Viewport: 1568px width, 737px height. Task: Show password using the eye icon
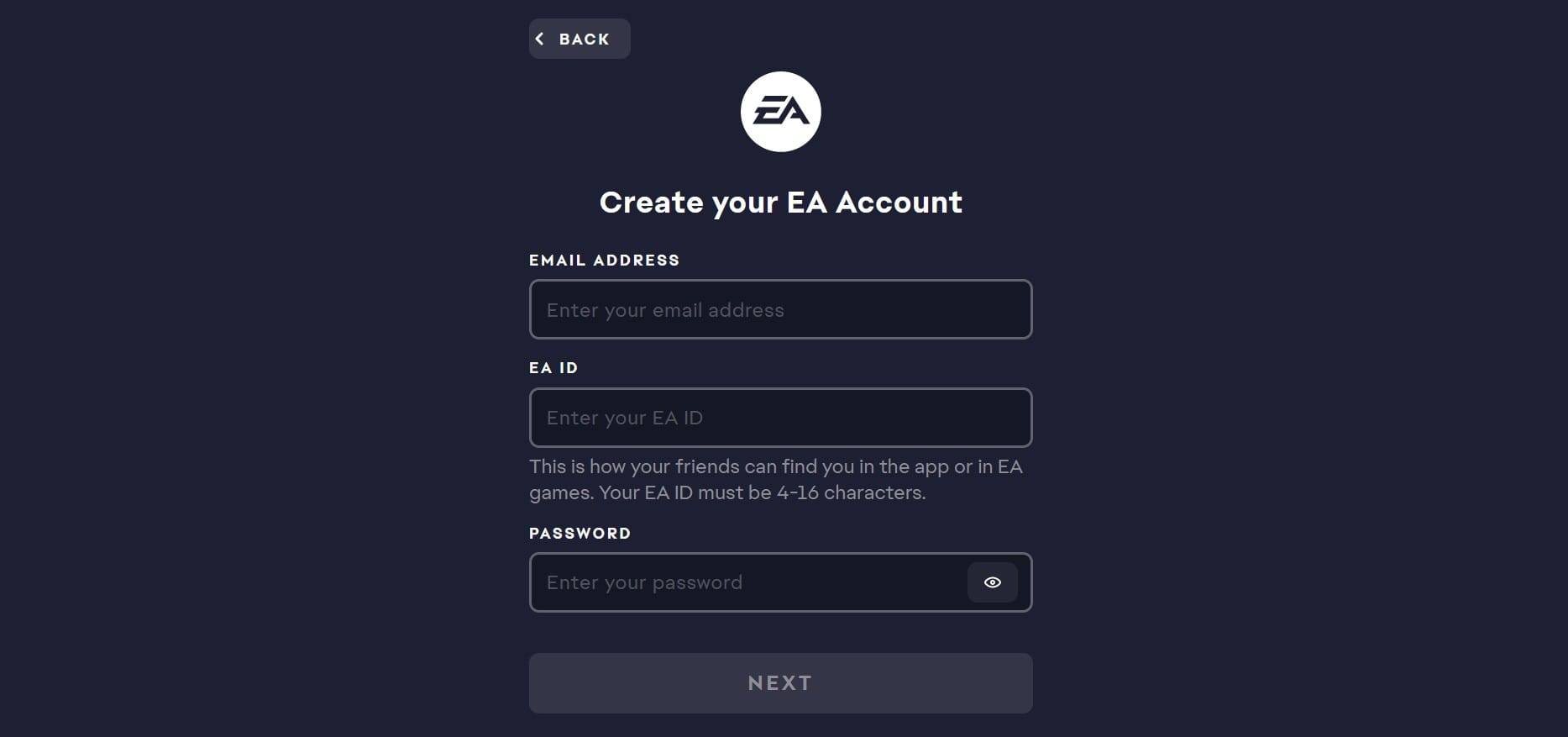click(x=992, y=582)
